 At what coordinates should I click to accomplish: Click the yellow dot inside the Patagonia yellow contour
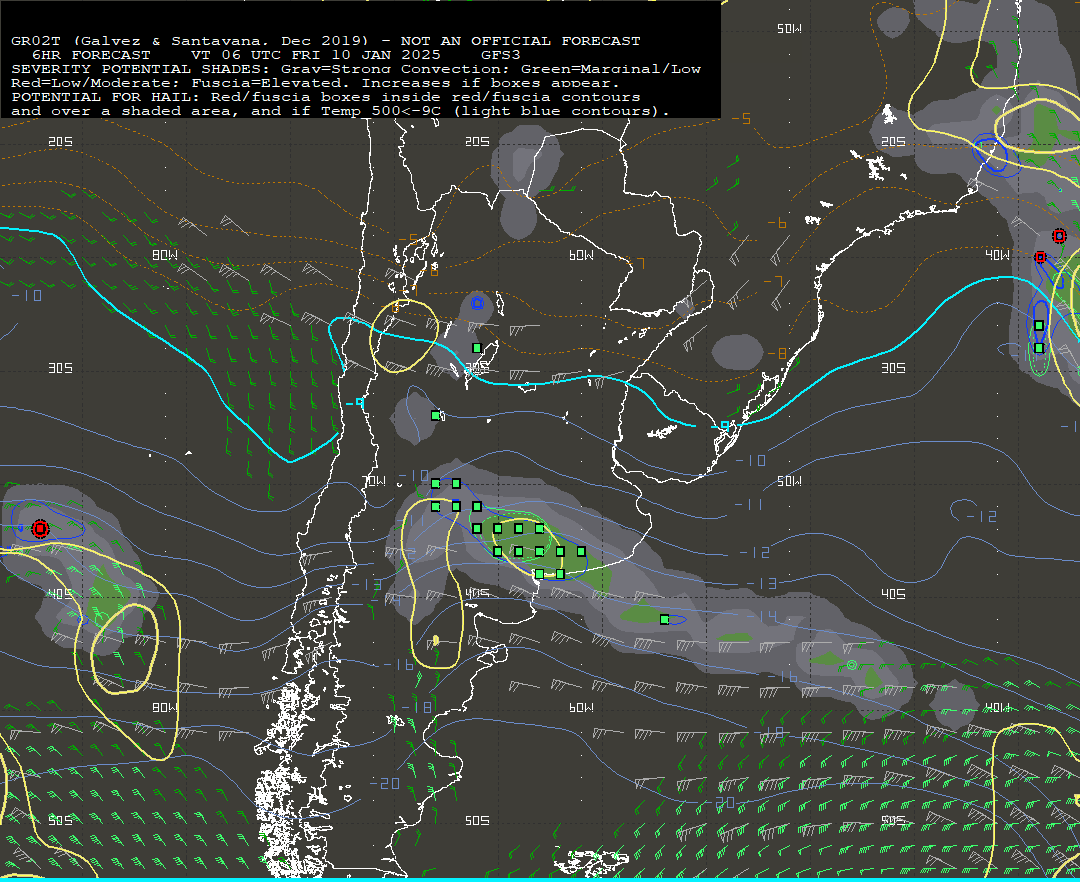pos(436,641)
